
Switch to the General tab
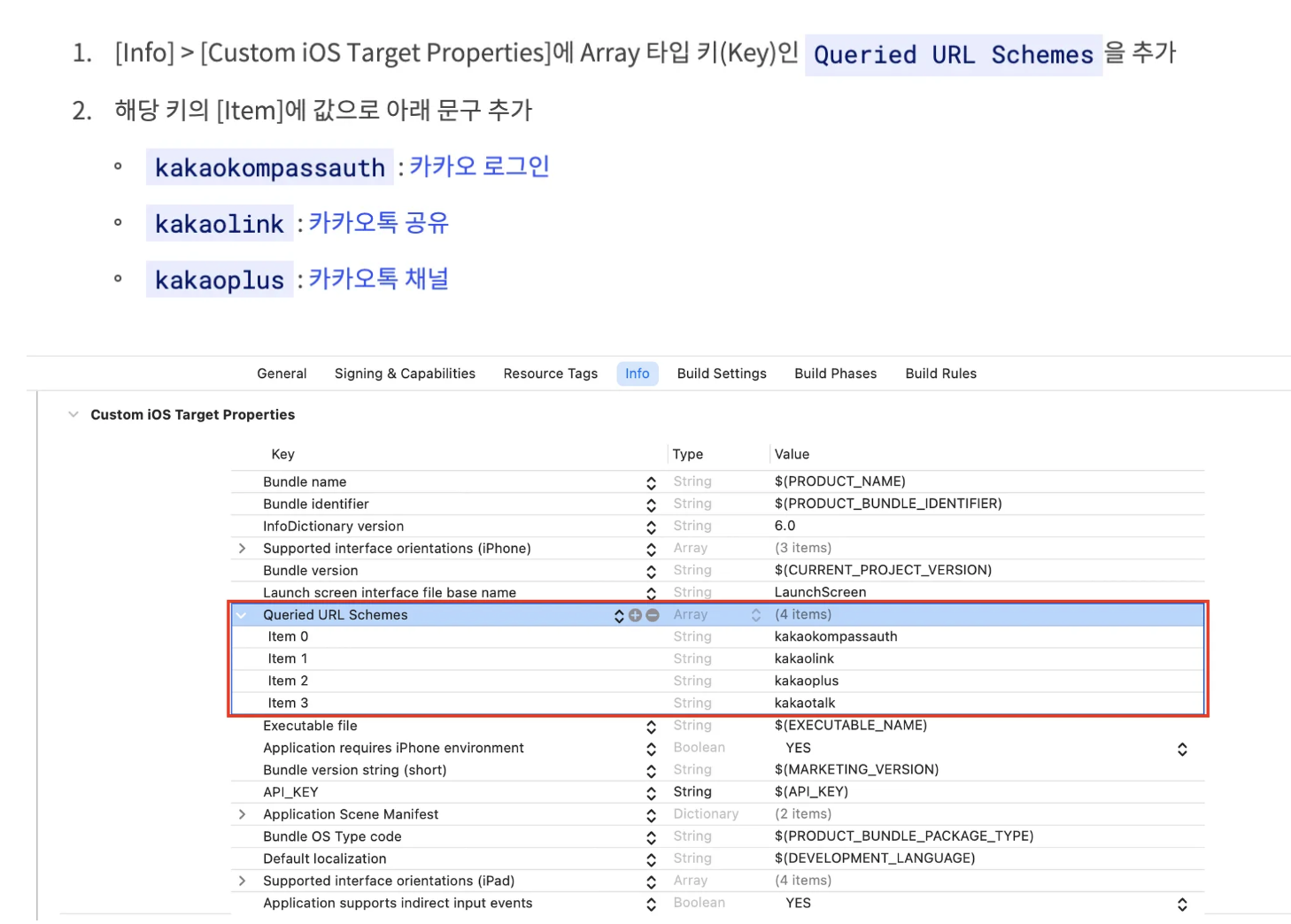(282, 373)
